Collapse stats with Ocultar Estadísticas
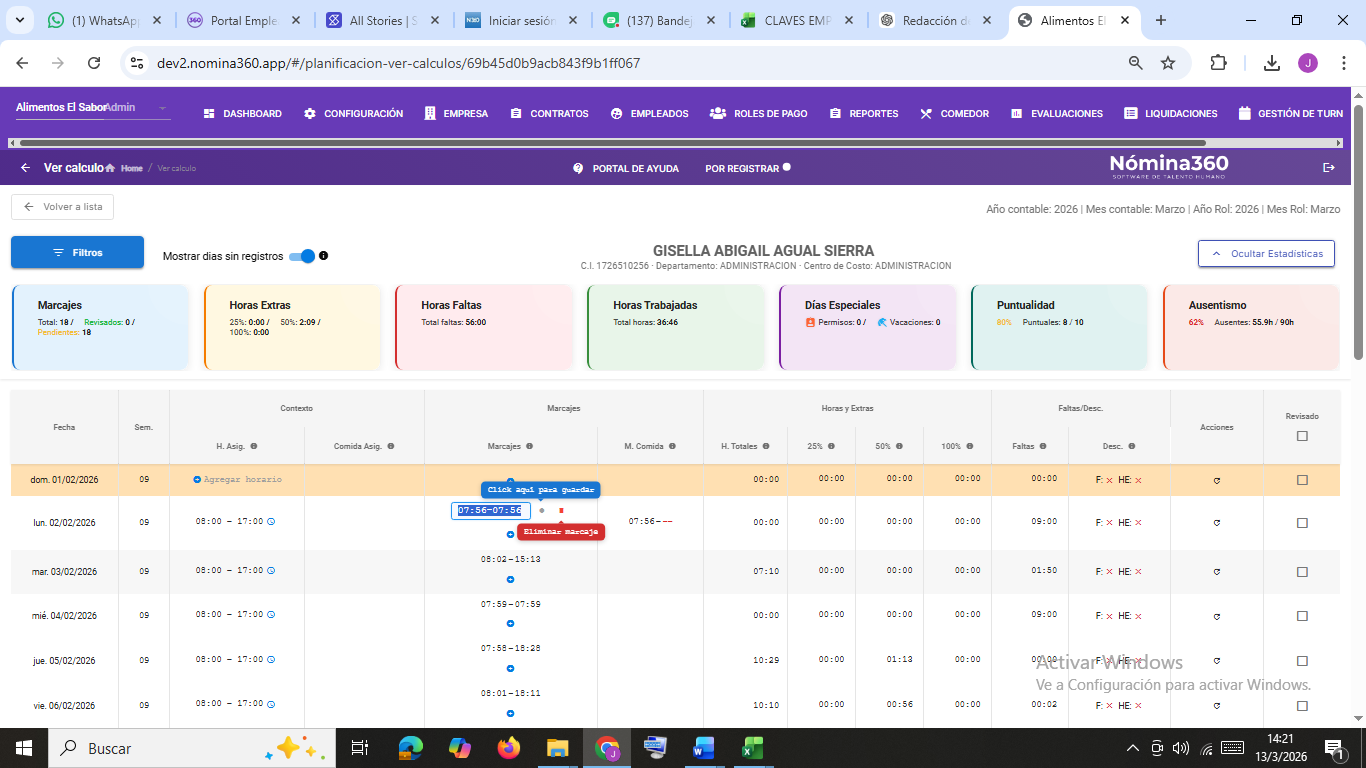This screenshot has height=768, width=1366. tap(1266, 254)
